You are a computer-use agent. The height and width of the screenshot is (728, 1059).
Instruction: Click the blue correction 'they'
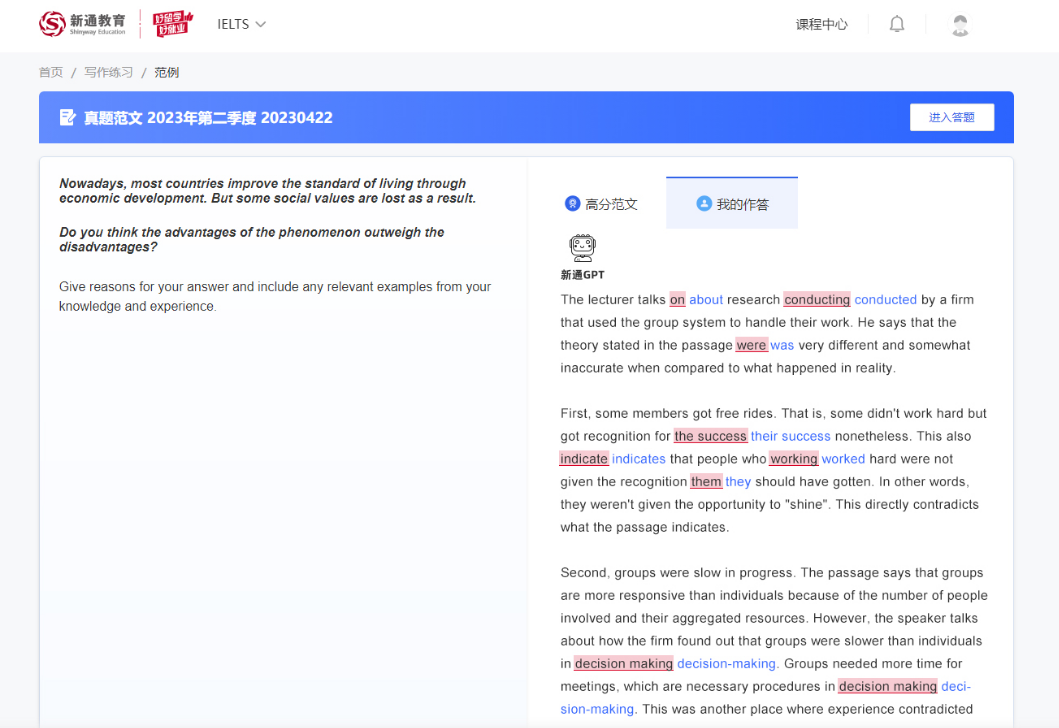[738, 482]
